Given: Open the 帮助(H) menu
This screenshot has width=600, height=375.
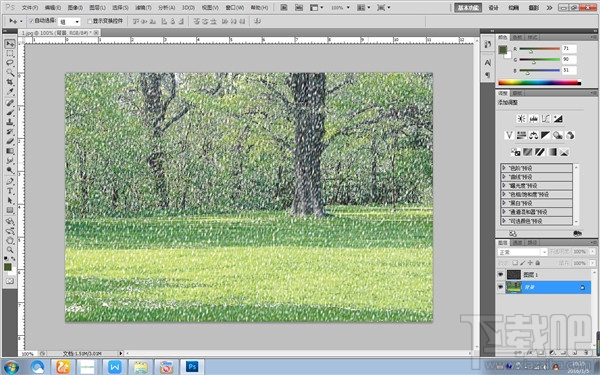Looking at the screenshot, I should tap(259, 8).
